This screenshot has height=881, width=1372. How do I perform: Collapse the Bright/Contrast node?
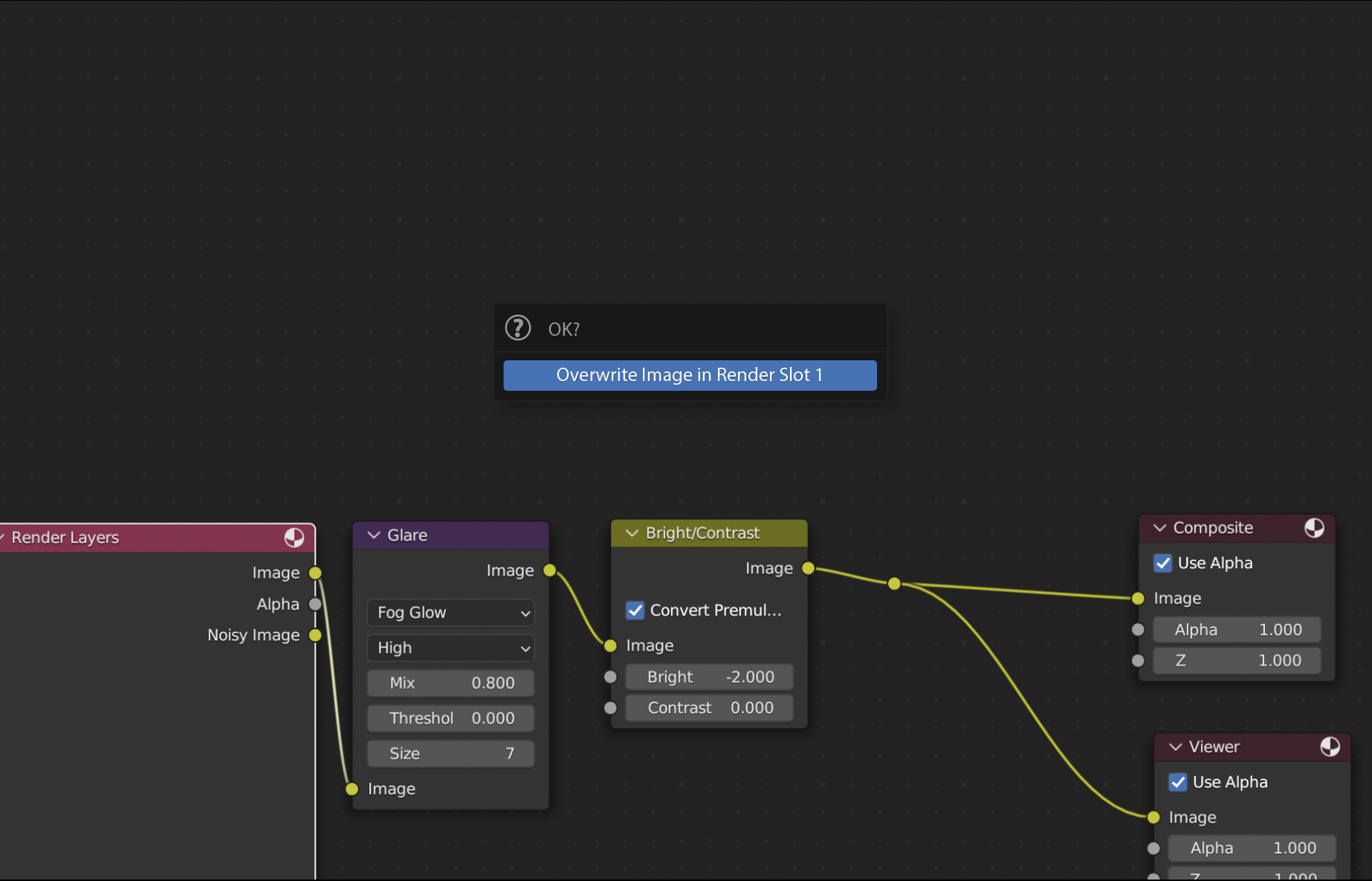tap(632, 533)
